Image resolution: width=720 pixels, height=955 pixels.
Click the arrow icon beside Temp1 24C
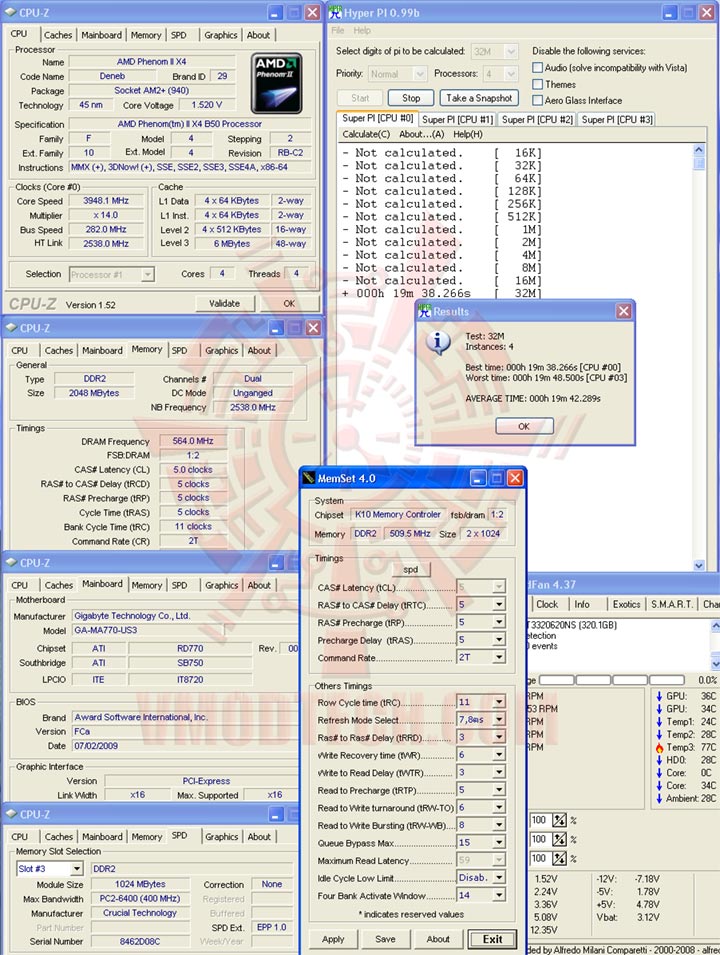click(x=659, y=721)
